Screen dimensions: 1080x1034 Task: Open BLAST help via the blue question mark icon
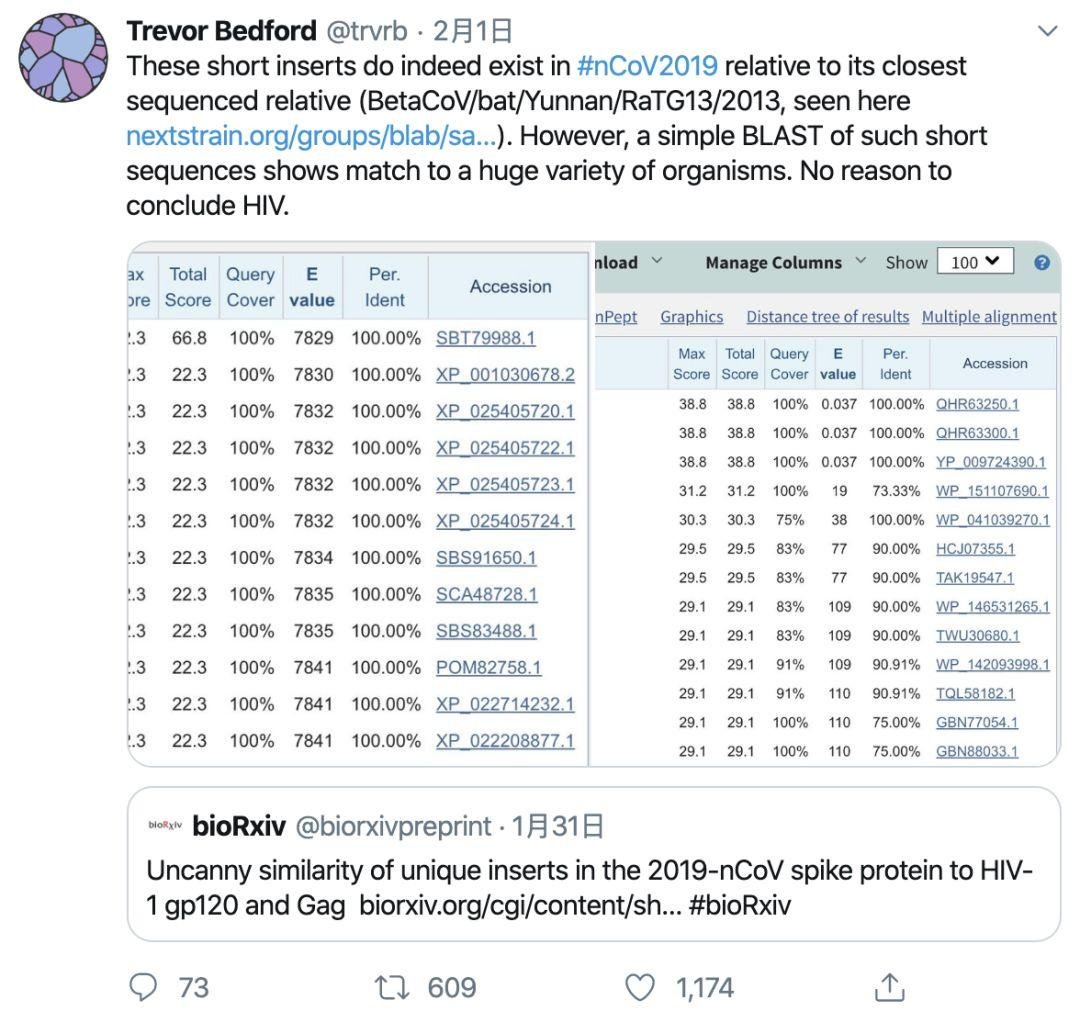[x=1040, y=262]
